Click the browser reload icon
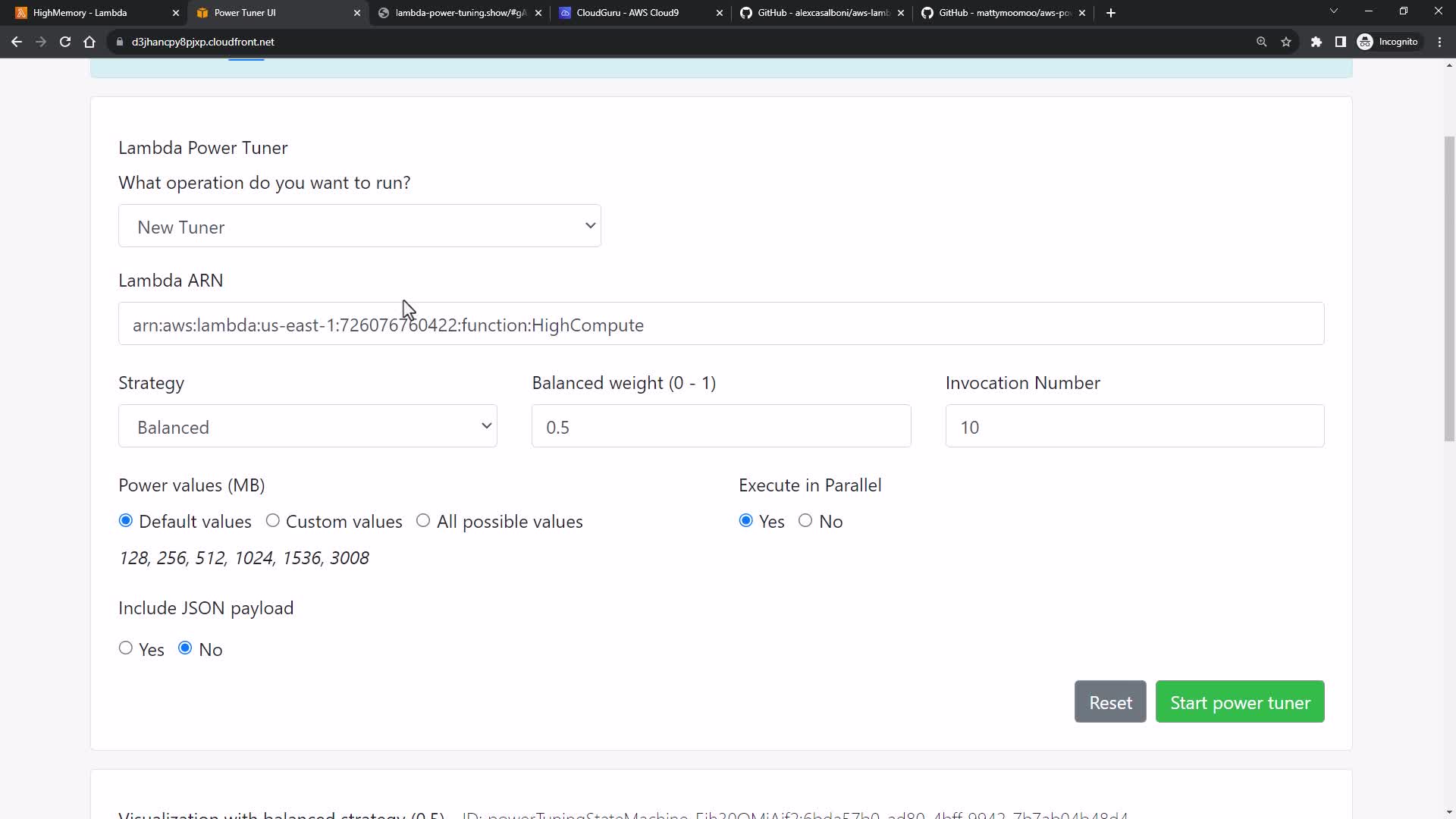This screenshot has height=819, width=1456. [65, 42]
